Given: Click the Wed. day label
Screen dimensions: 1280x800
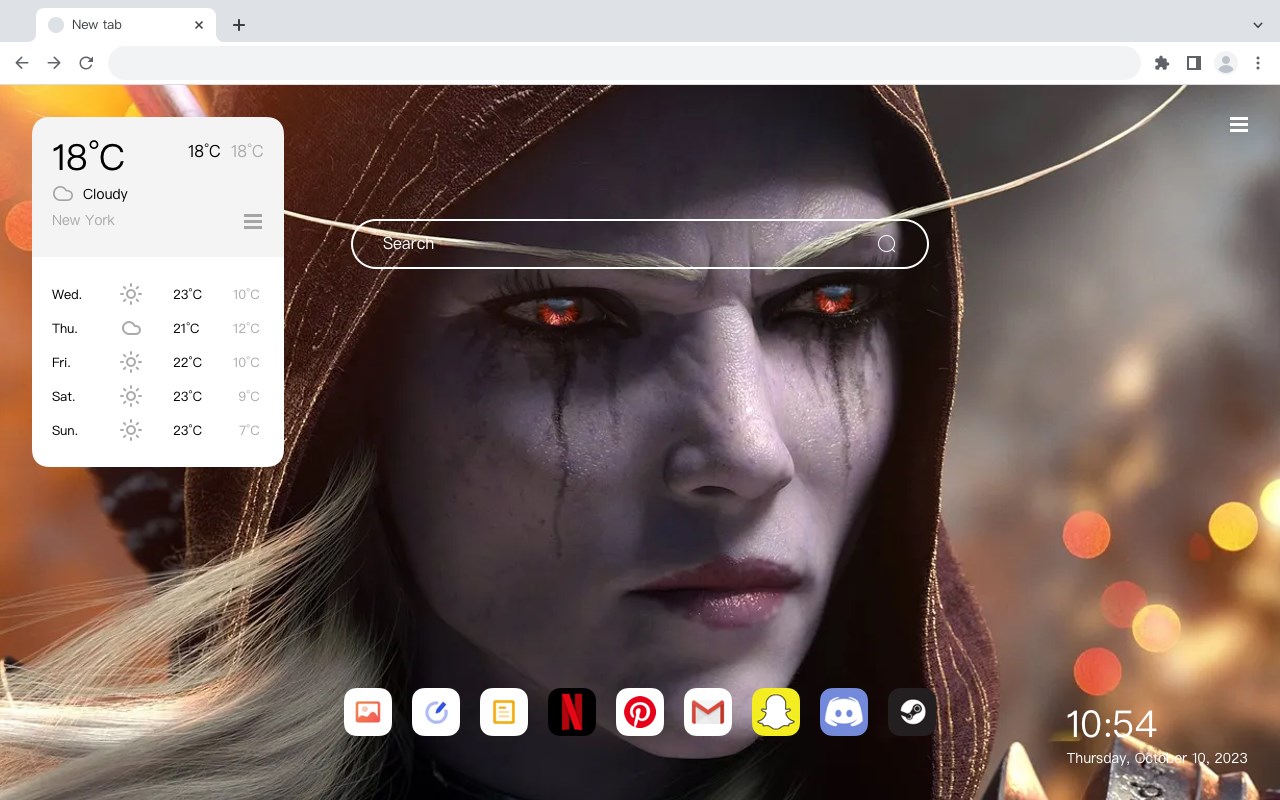Looking at the screenshot, I should click(x=67, y=295).
